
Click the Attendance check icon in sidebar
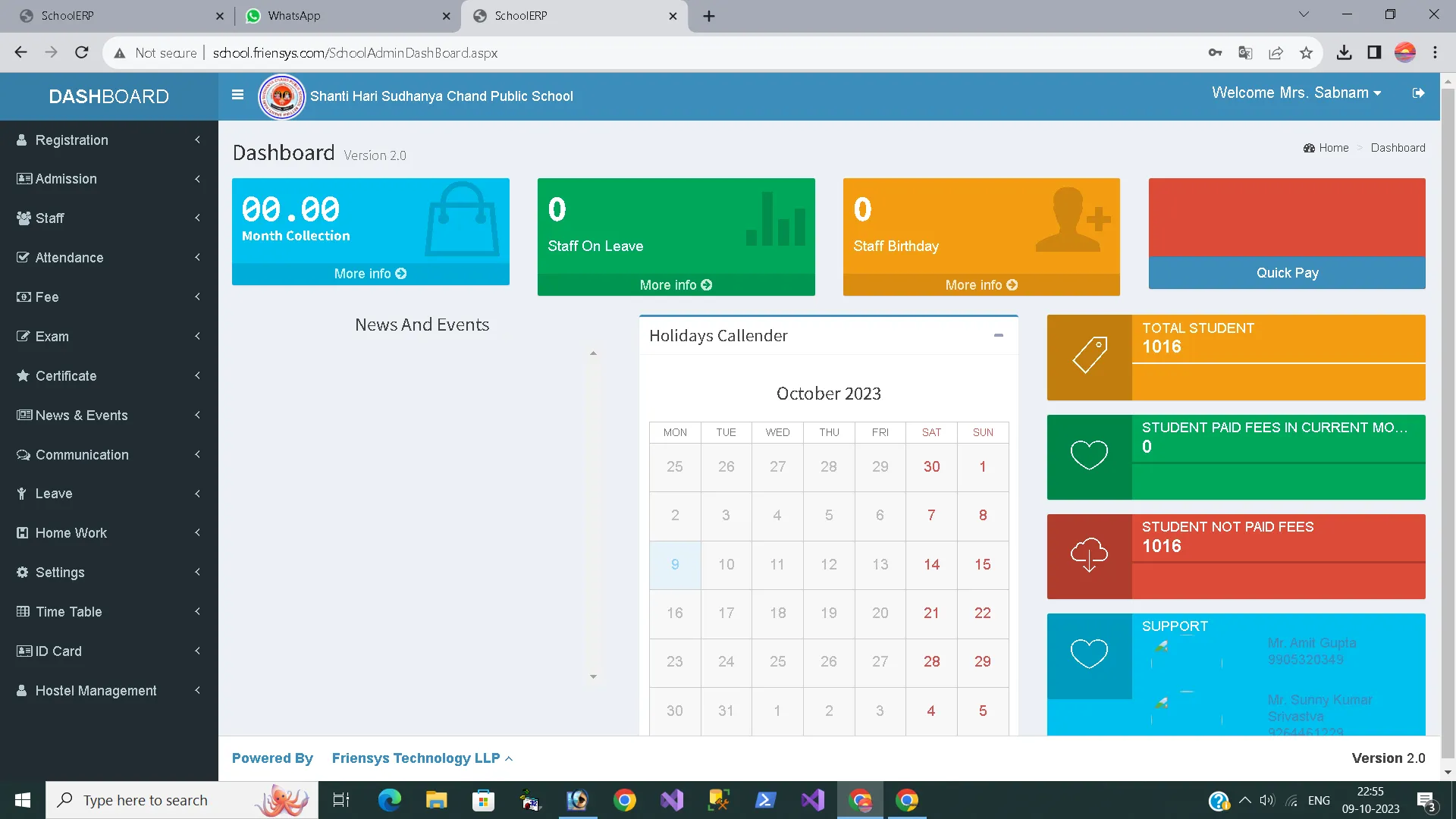pos(23,257)
